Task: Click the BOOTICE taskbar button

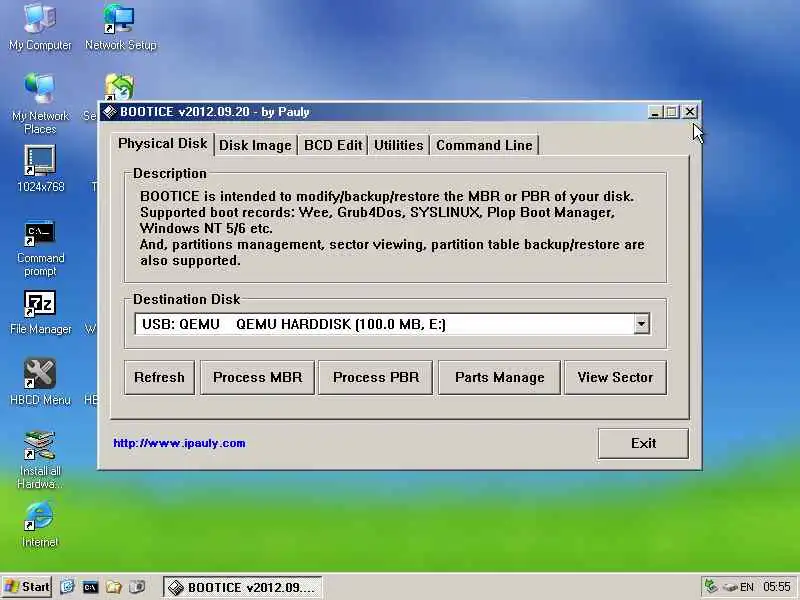Action: (242, 587)
